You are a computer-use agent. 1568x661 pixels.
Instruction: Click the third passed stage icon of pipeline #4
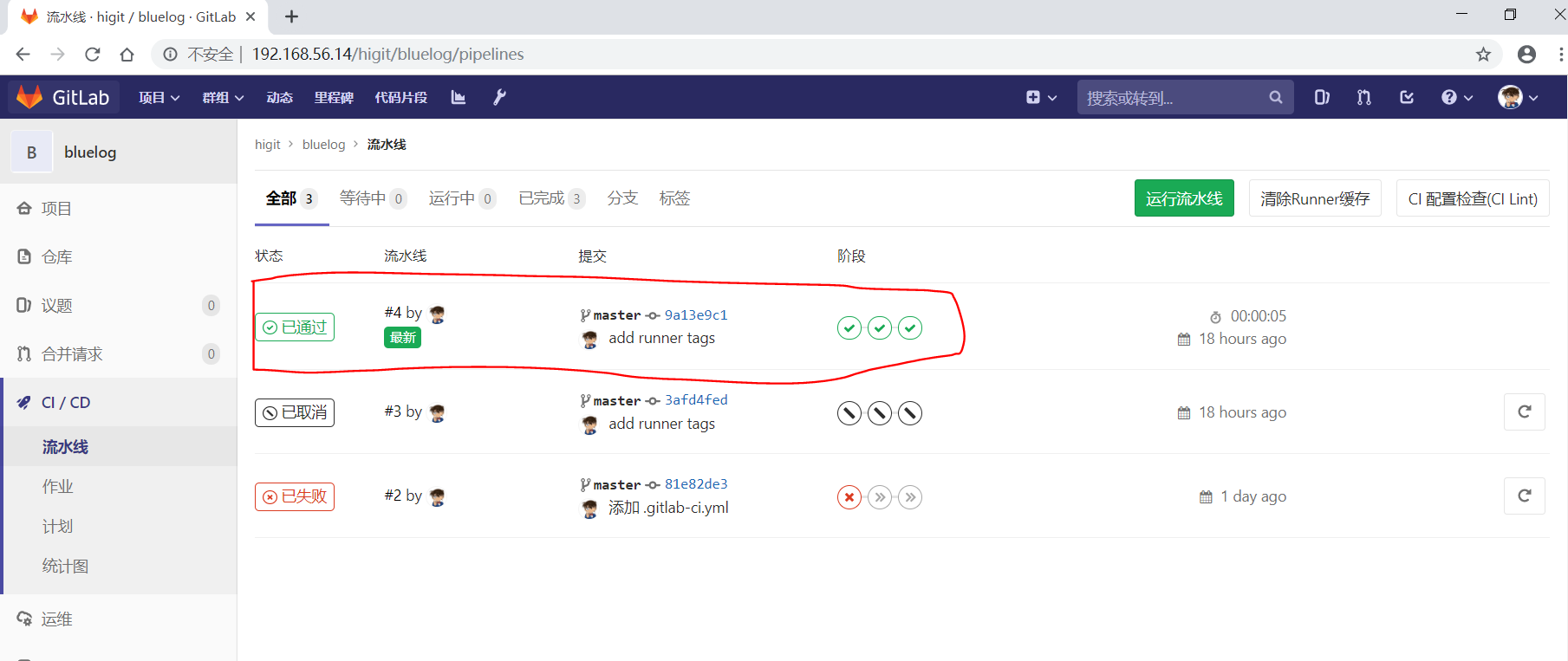click(x=910, y=327)
